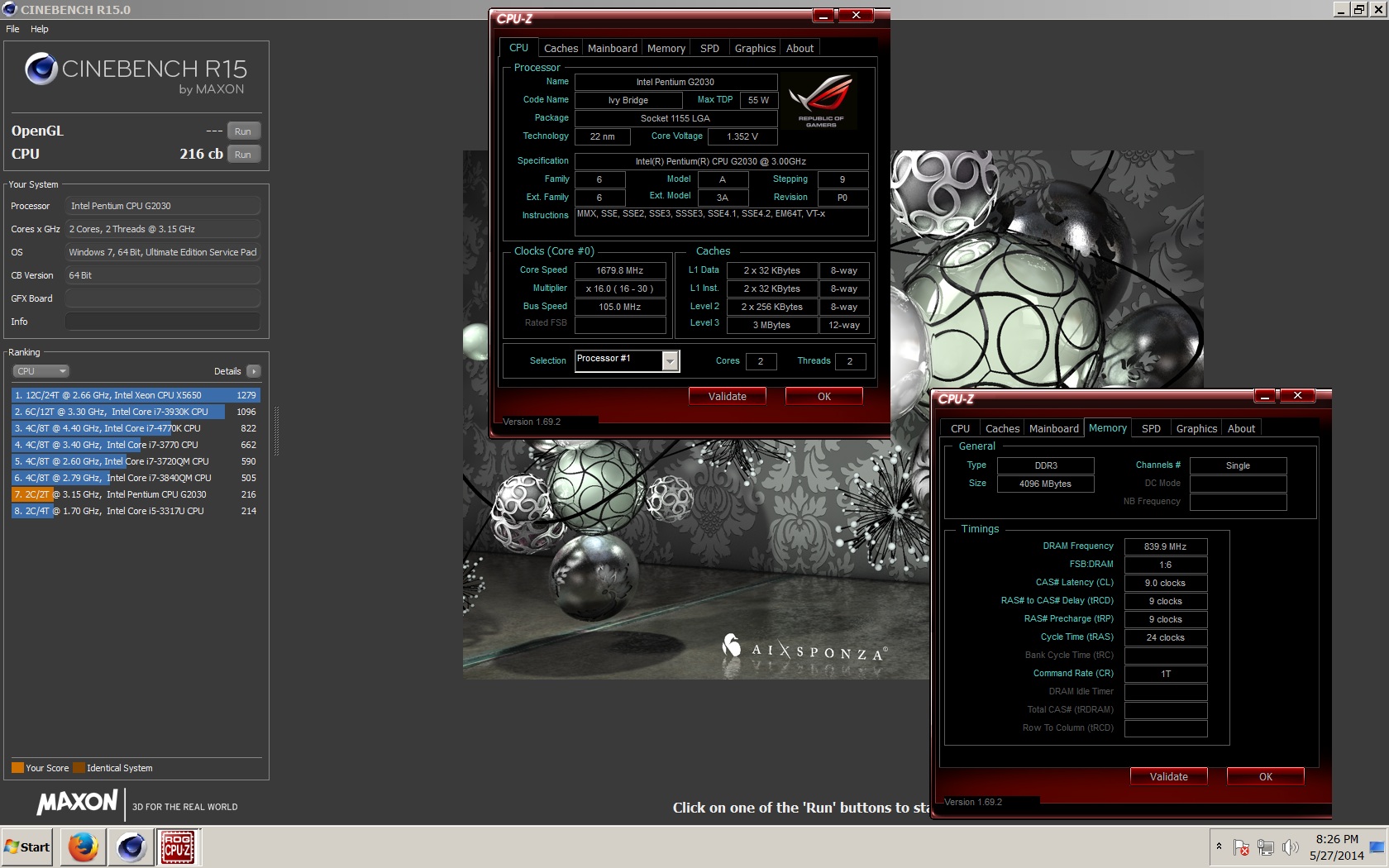
Task: Click the Core Speed value 1679.8 MHz
Action: pyautogui.click(x=620, y=270)
